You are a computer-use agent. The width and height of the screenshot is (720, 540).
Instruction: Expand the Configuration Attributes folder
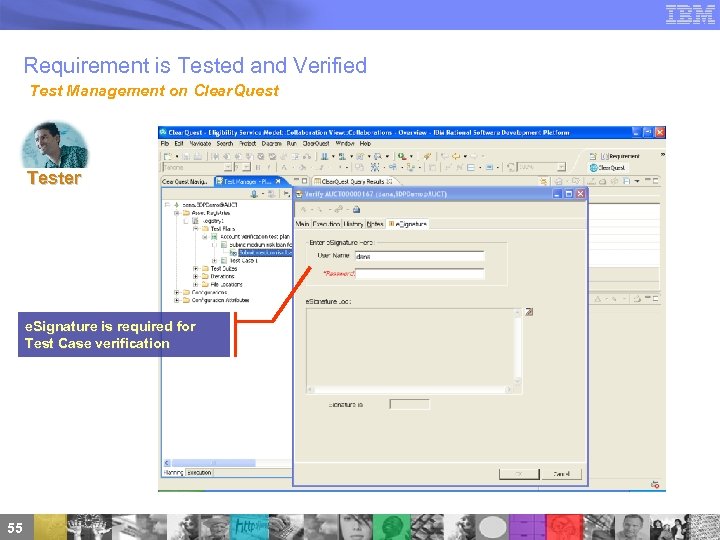(x=177, y=300)
